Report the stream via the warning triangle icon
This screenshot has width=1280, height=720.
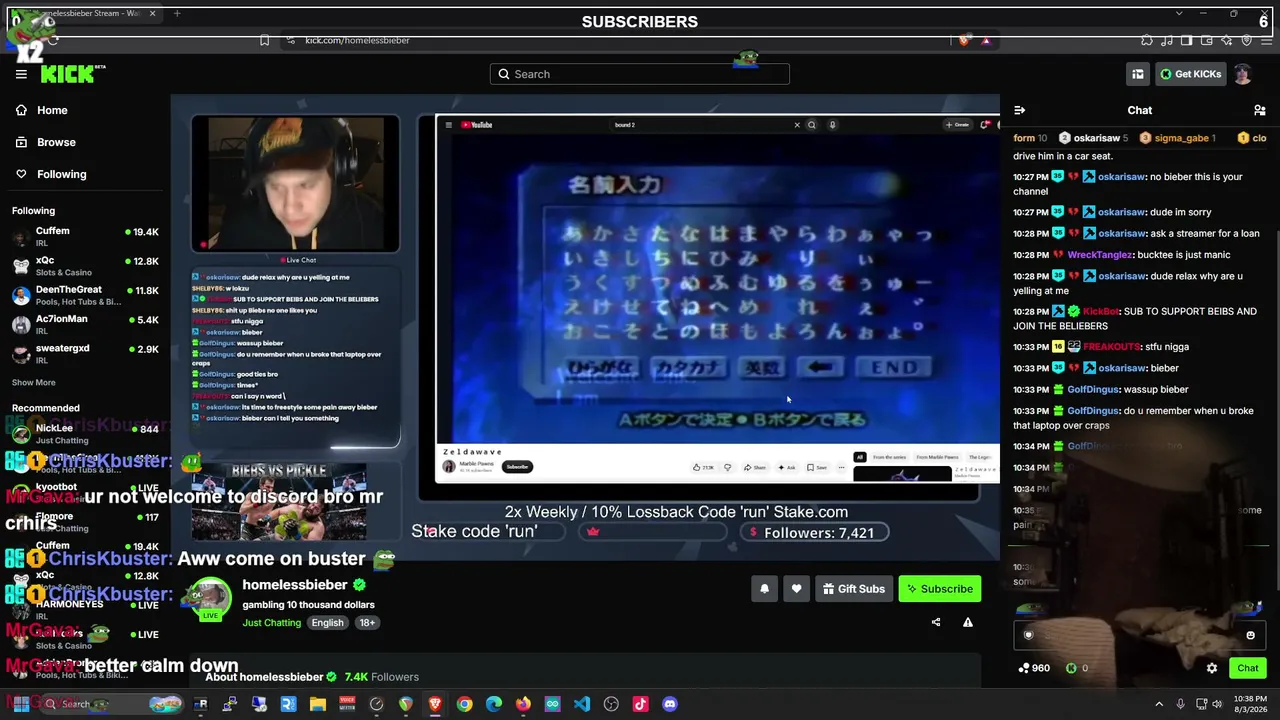(x=968, y=622)
